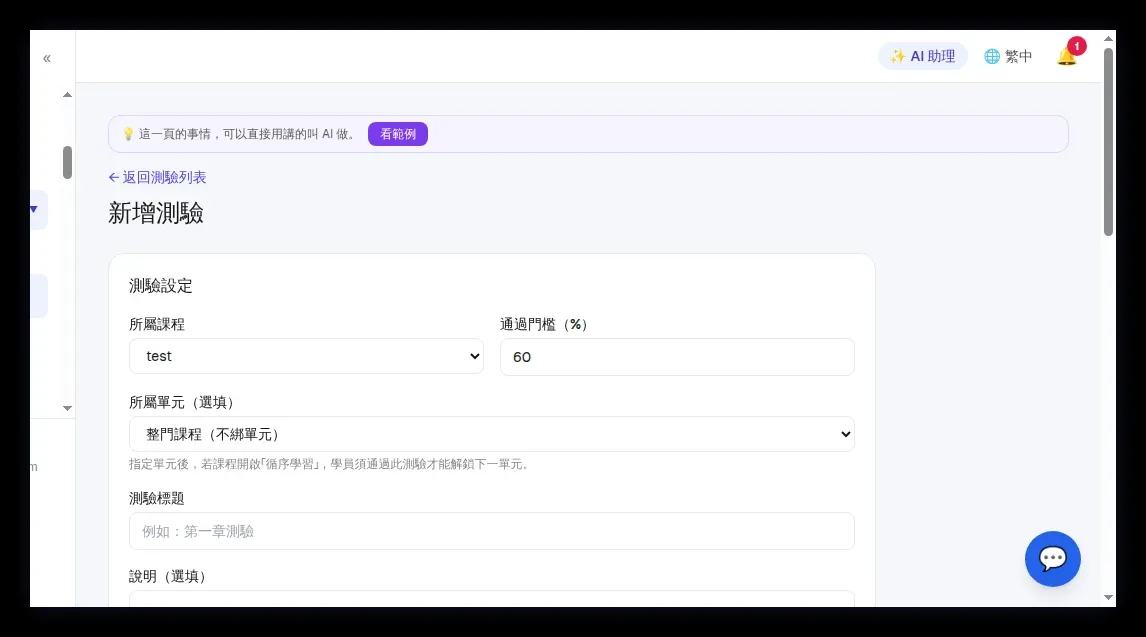Click the 循序學習 hint text below 所屬單元
This screenshot has height=637, width=1146.
coord(329,464)
